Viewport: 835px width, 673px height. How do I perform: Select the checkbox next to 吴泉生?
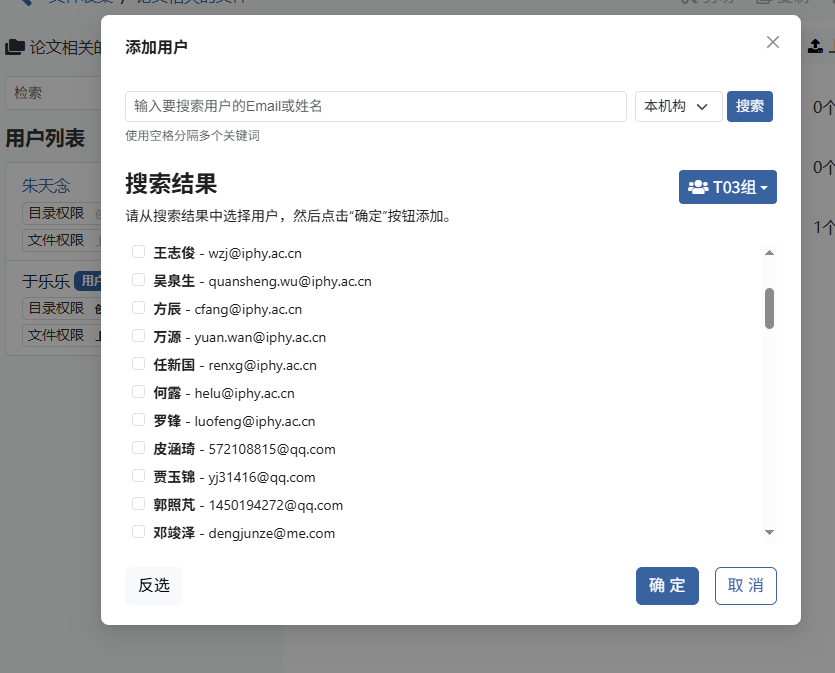[138, 280]
